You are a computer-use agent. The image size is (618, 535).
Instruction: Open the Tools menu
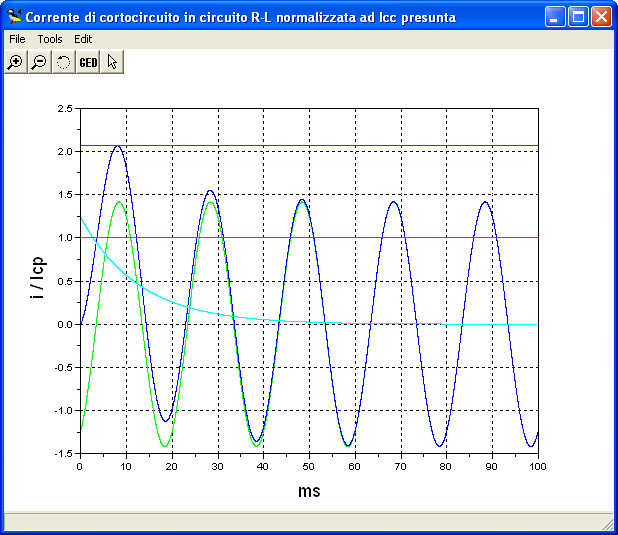pos(50,39)
